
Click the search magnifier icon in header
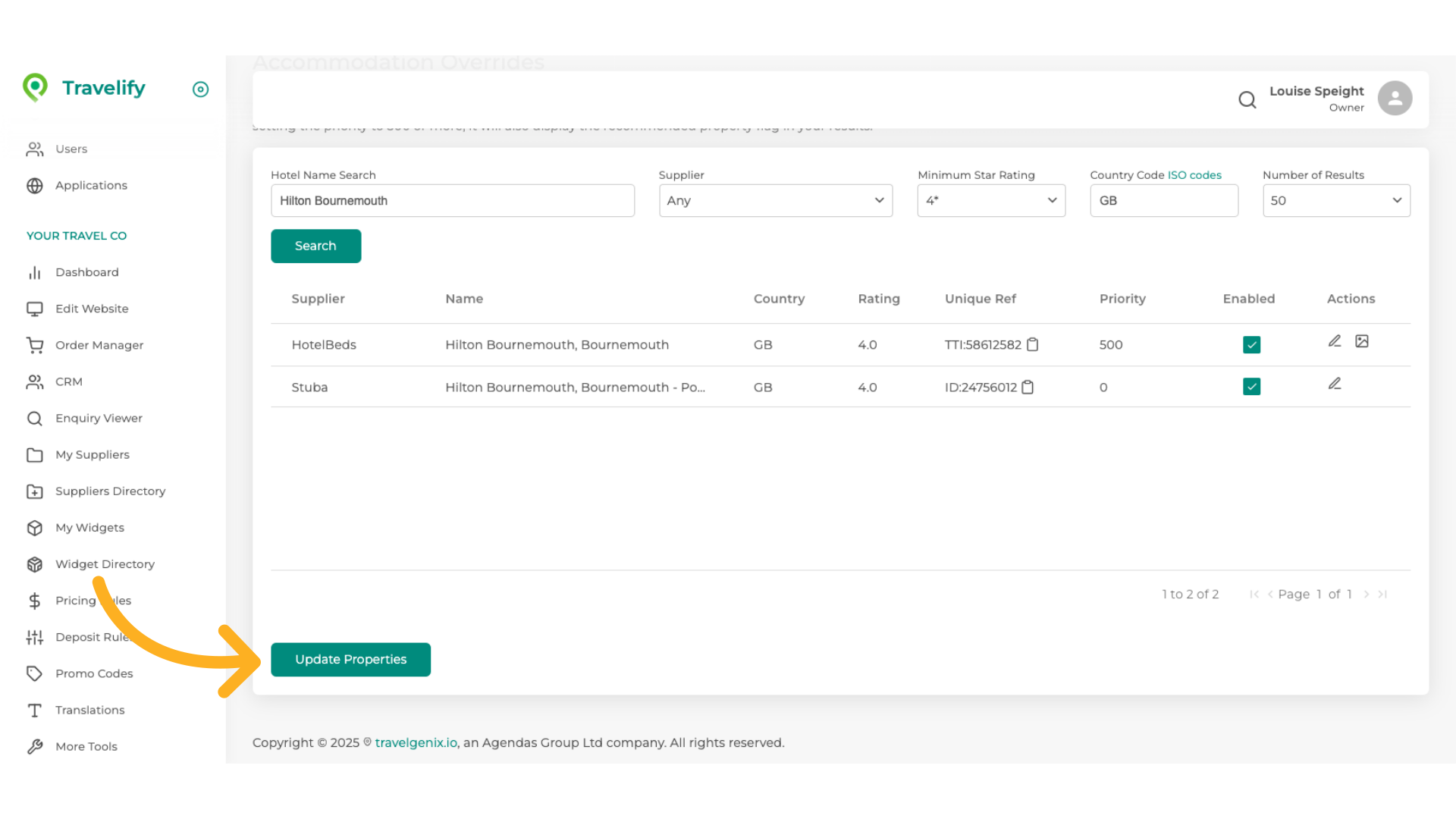click(x=1247, y=99)
